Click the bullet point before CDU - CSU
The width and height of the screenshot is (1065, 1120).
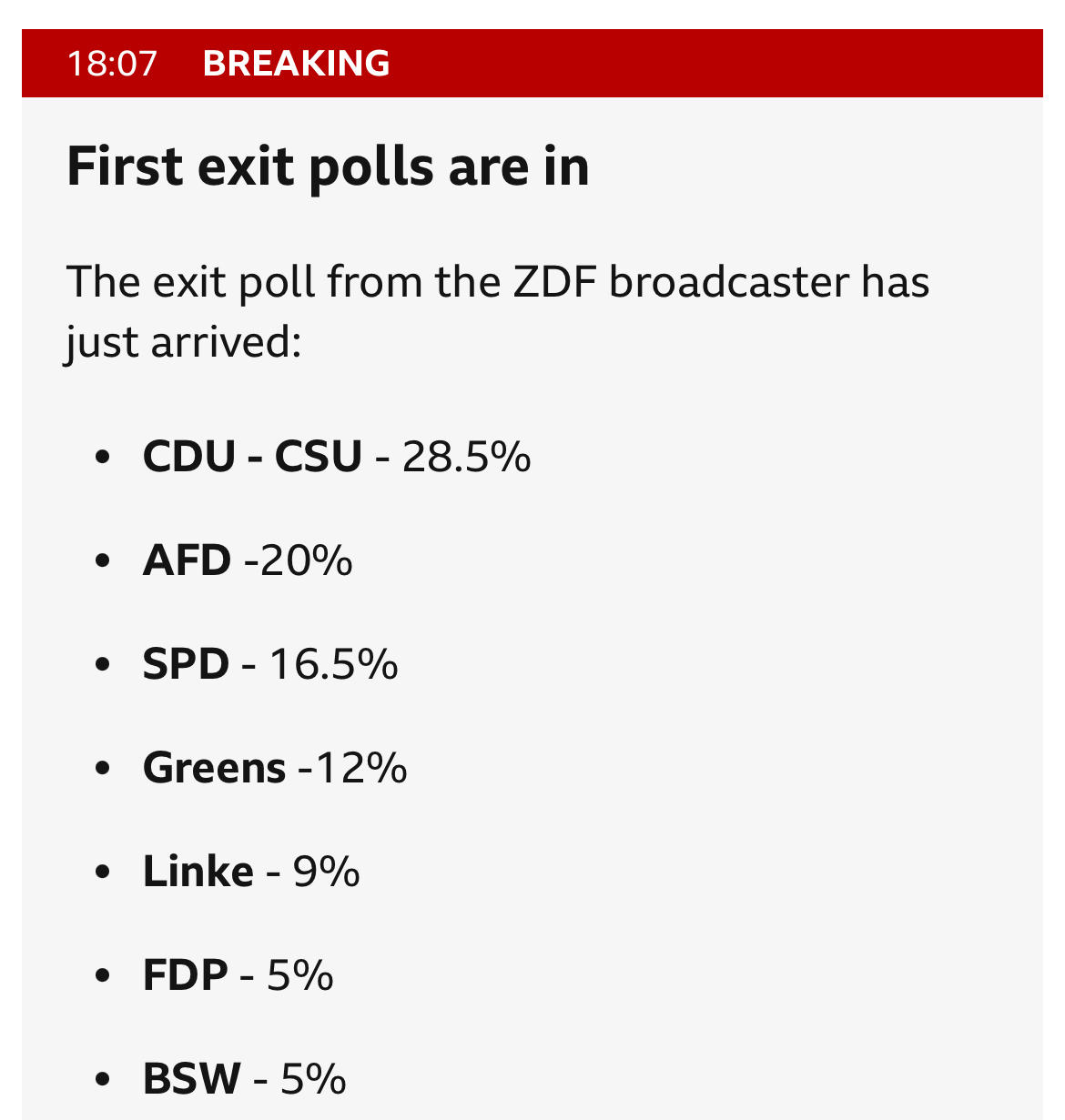point(102,456)
